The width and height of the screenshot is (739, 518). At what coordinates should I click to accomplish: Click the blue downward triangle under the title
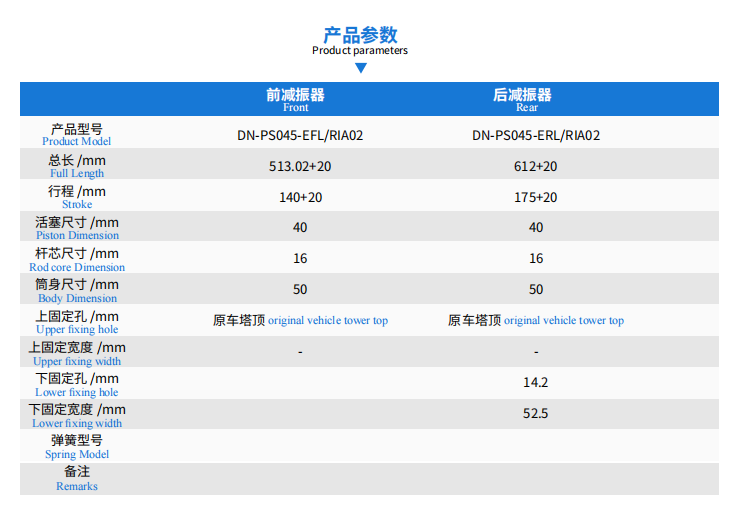361,68
